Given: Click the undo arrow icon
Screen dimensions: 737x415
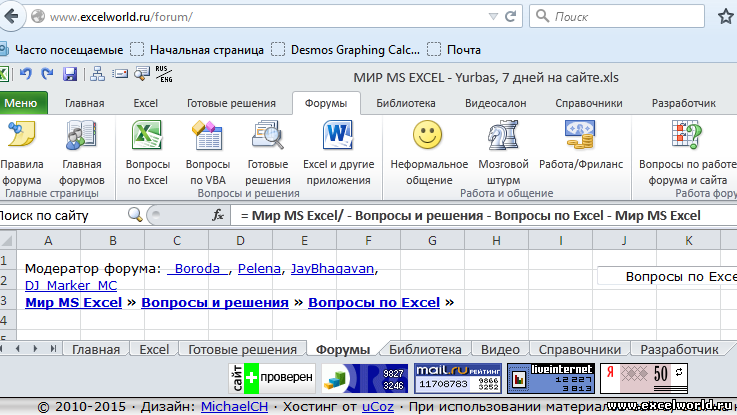Looking at the screenshot, I should (25, 74).
